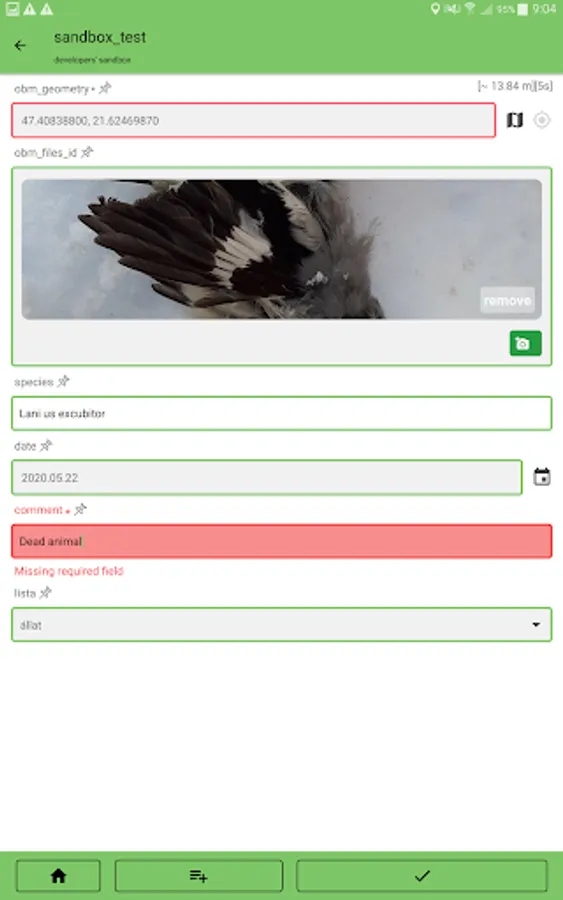Tap the GPS location target icon
The height and width of the screenshot is (900, 563).
542,120
